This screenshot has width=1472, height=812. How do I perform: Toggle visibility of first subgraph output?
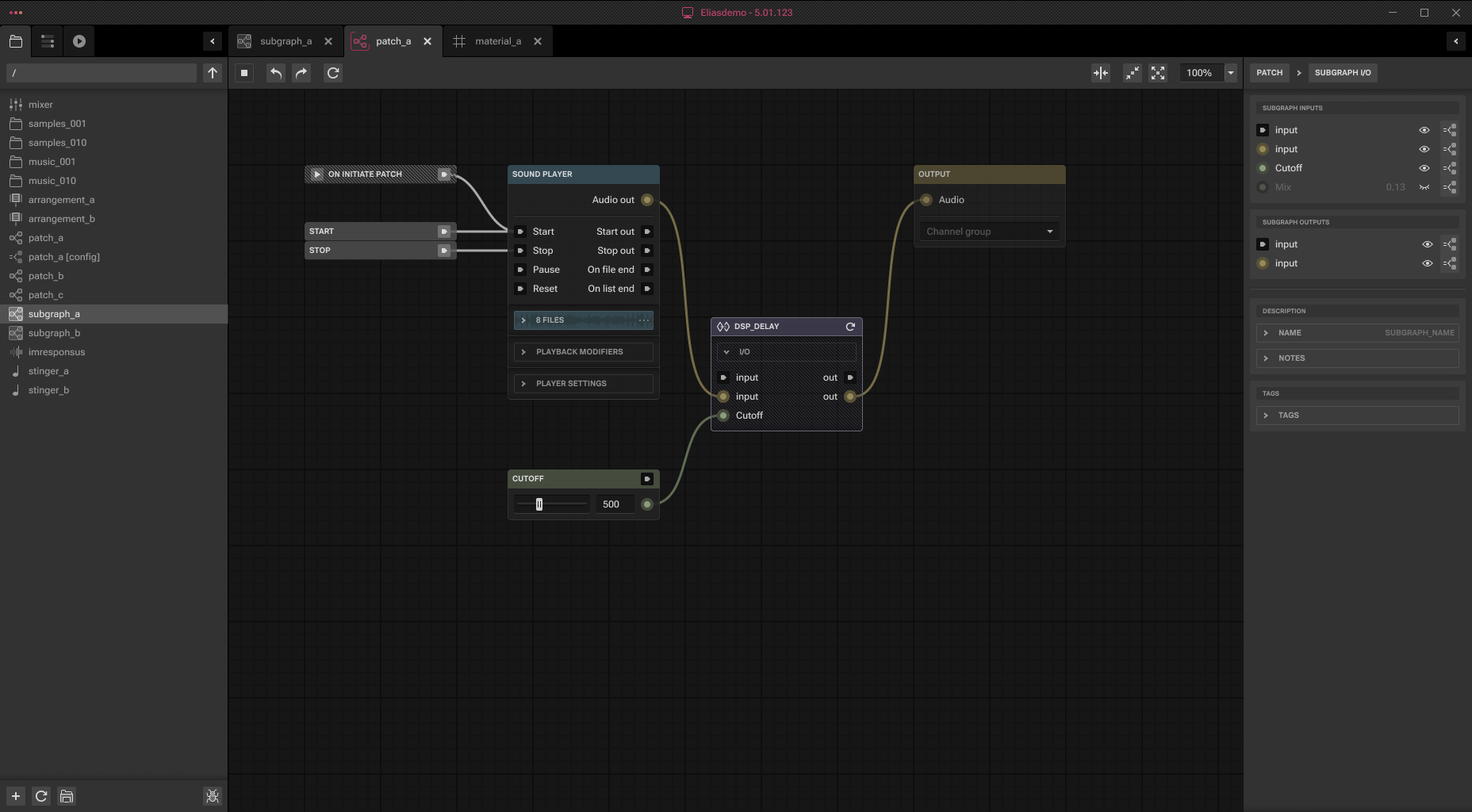coord(1428,244)
